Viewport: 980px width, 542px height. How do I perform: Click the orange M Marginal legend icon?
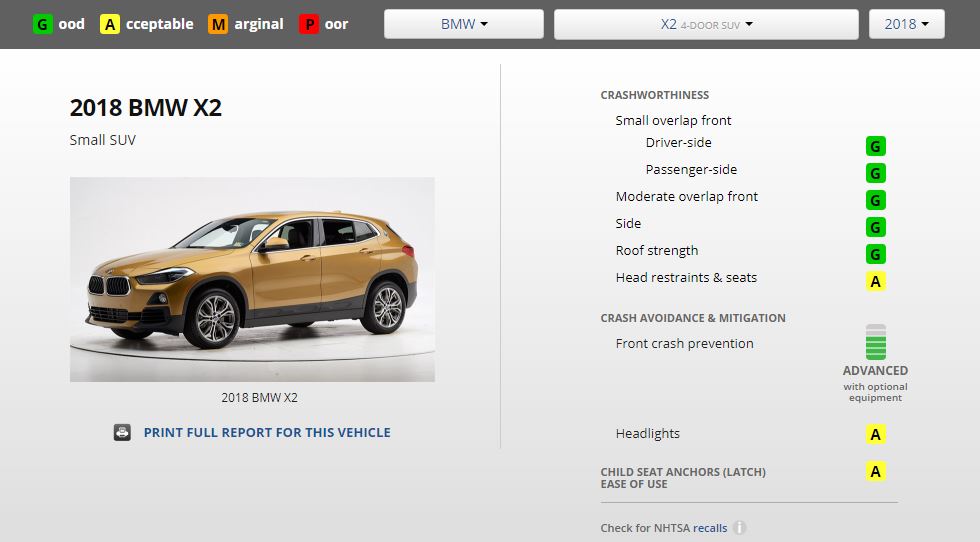click(x=218, y=24)
